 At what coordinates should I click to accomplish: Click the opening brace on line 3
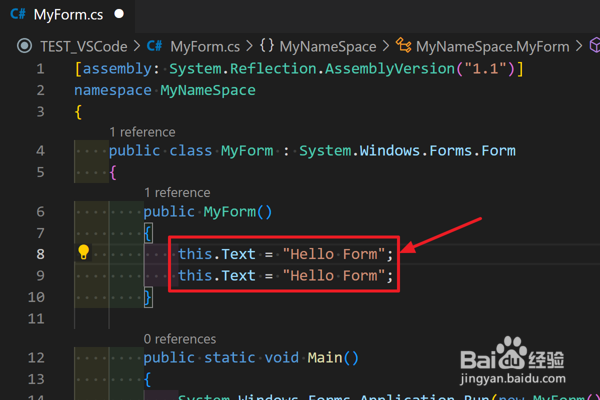[78, 112]
